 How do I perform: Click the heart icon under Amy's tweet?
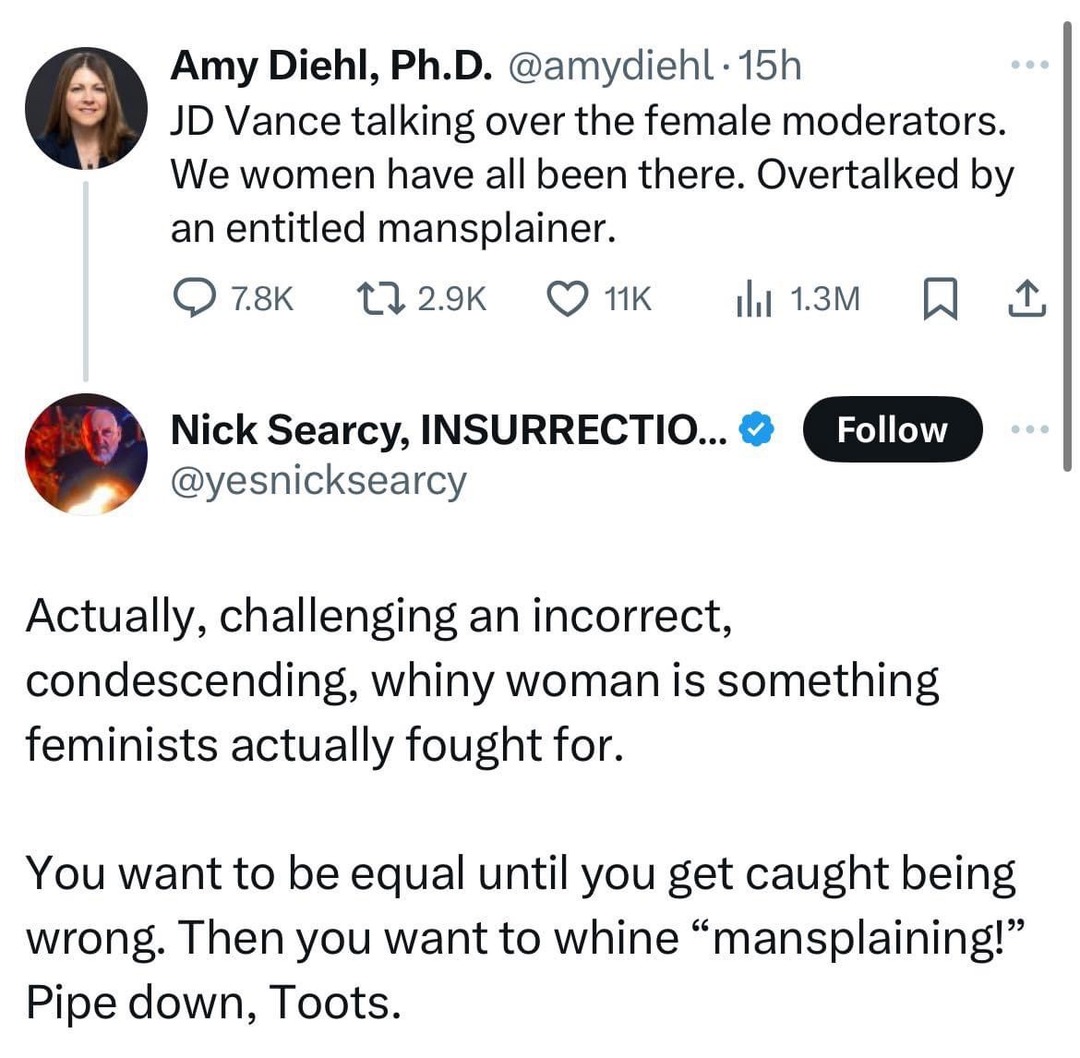click(x=567, y=297)
